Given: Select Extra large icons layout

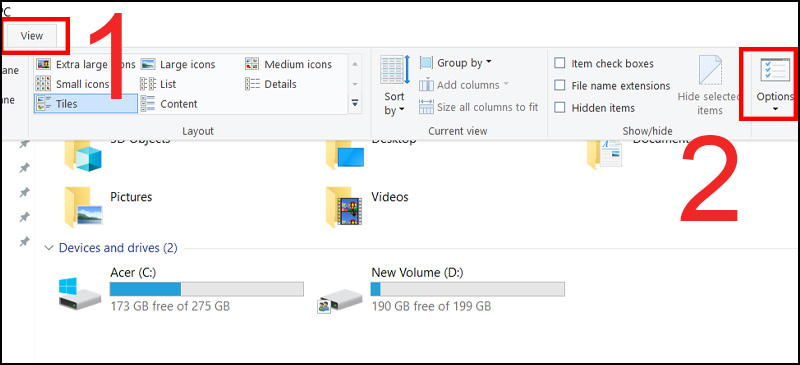Looking at the screenshot, I should tap(85, 64).
